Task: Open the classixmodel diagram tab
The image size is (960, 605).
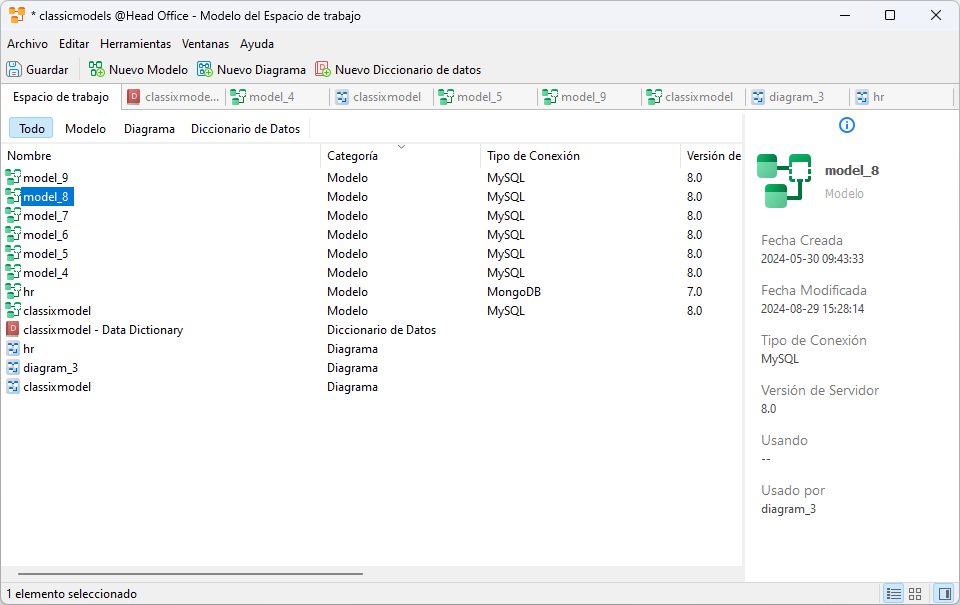Action: point(381,97)
